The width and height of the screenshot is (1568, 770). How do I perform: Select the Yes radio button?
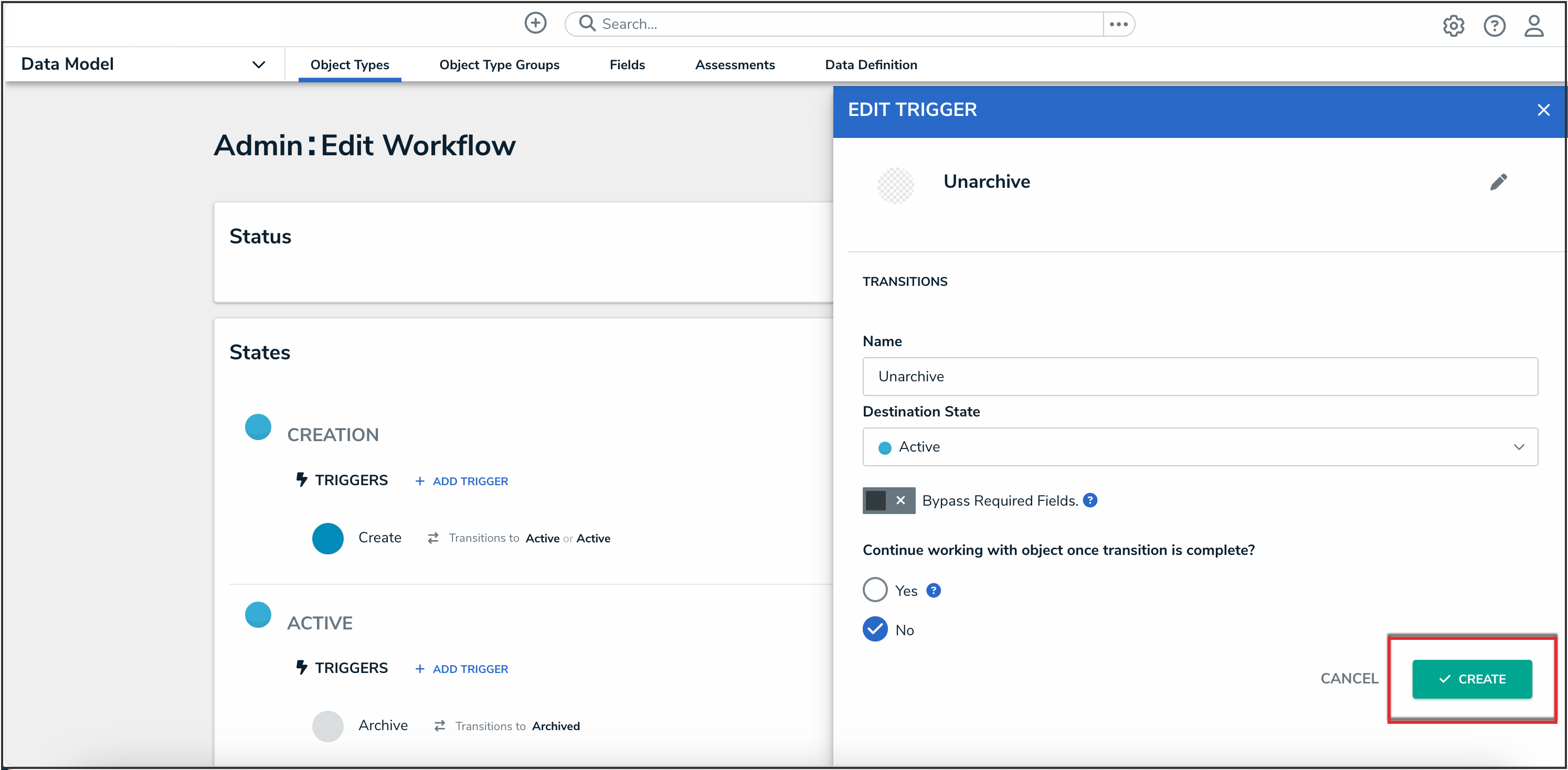(875, 590)
